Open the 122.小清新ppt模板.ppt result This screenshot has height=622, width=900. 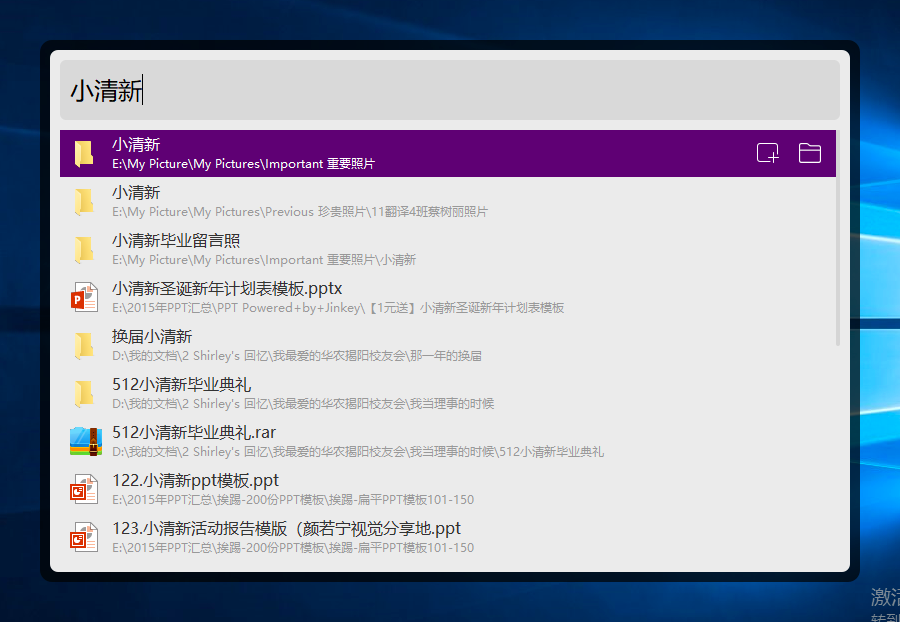(448, 489)
